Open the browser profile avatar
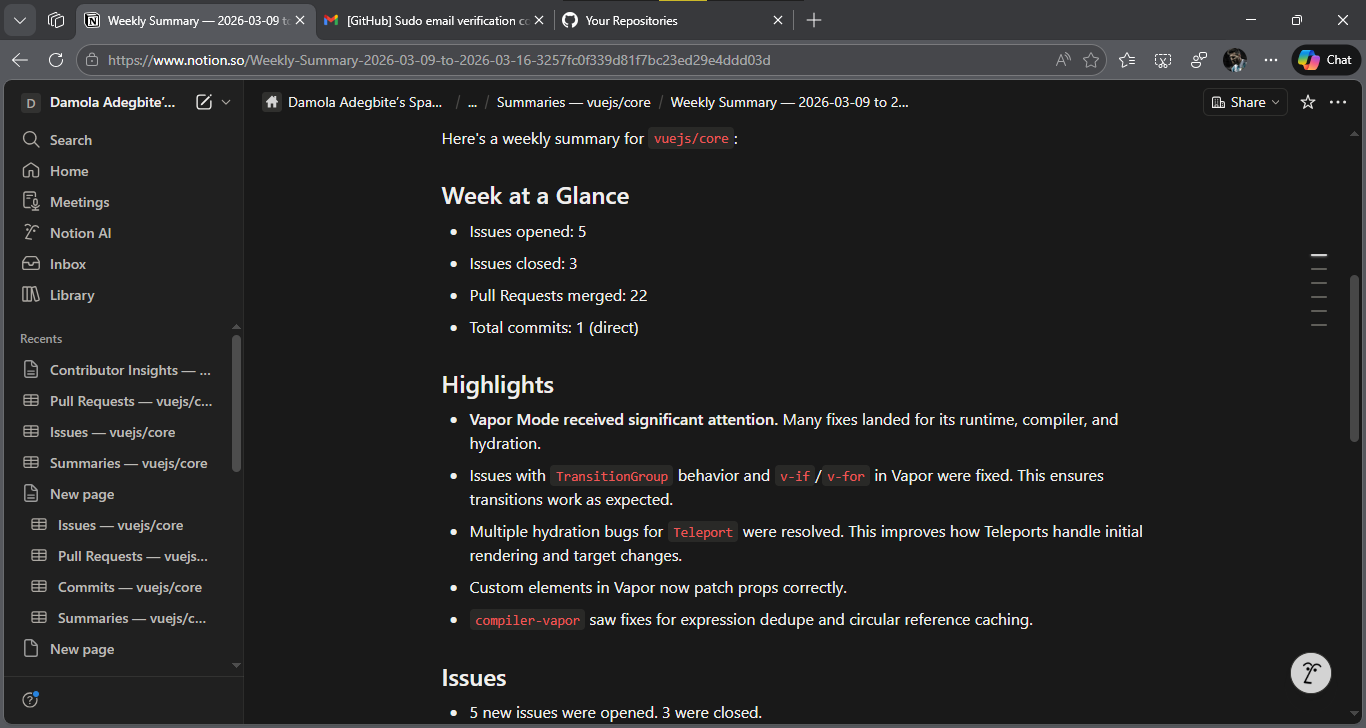 pyautogui.click(x=1235, y=60)
